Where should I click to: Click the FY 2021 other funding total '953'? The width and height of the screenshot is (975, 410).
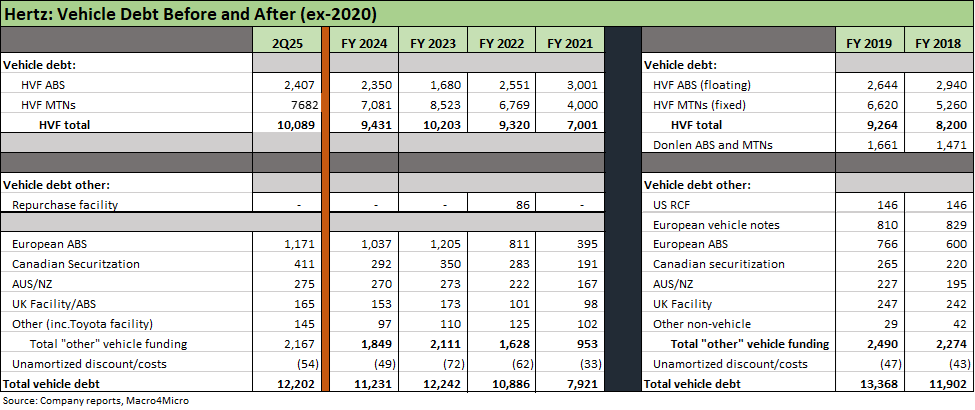click(587, 344)
